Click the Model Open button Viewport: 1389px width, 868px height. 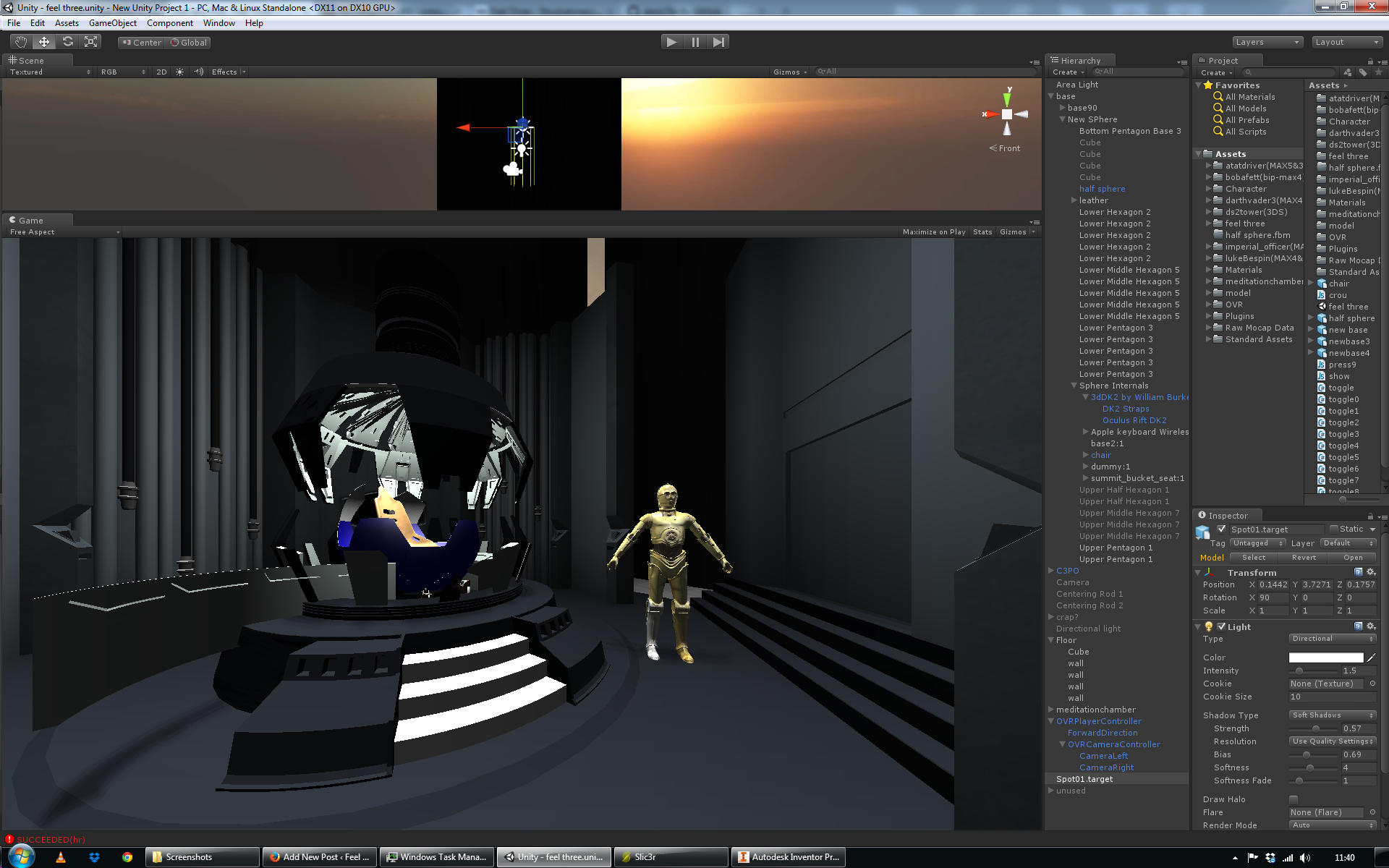pos(1353,558)
